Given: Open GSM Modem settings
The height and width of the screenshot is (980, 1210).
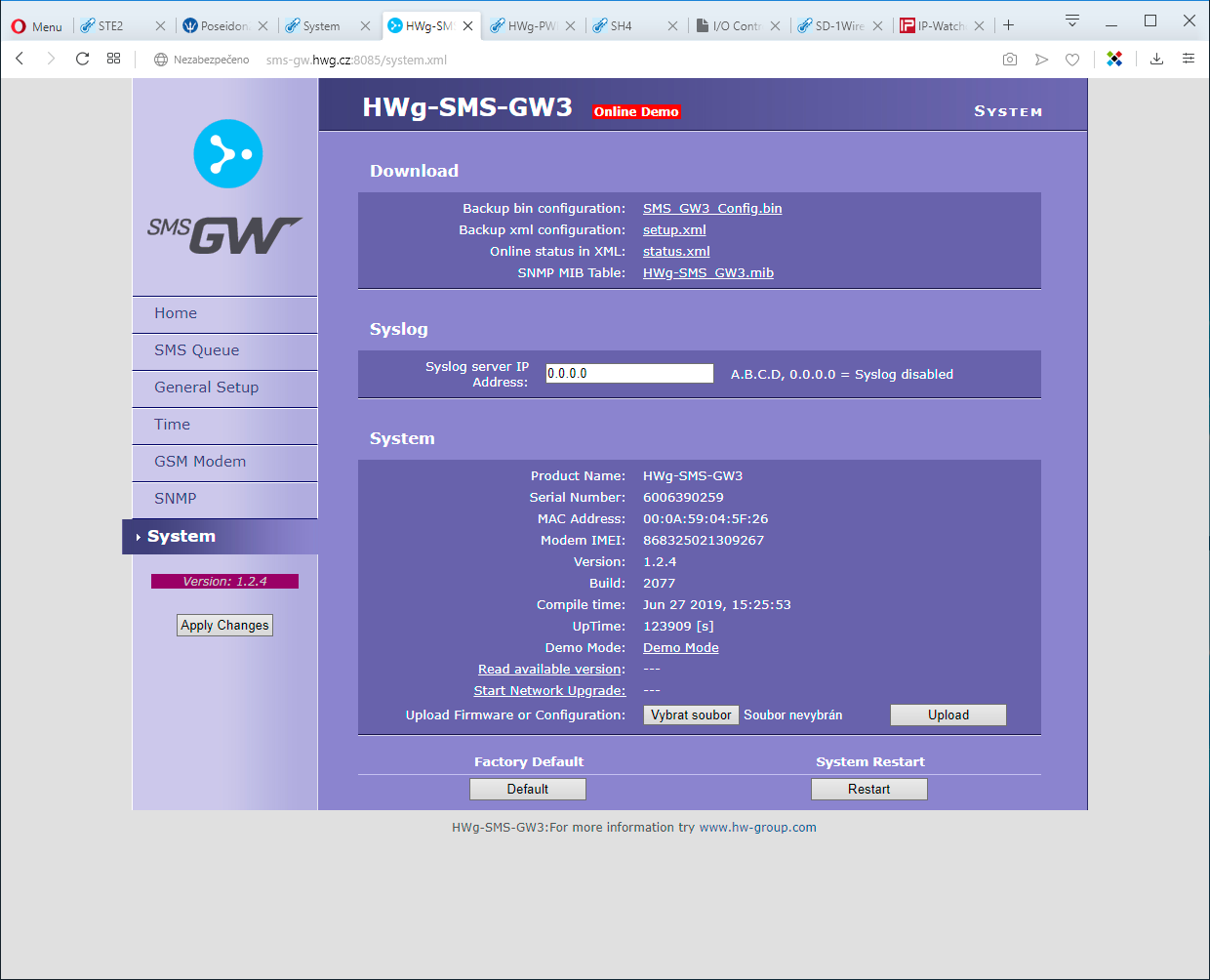Looking at the screenshot, I should [x=225, y=462].
